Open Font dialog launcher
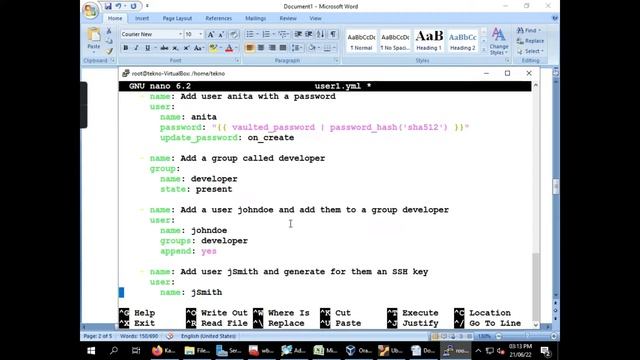This screenshot has height=360, width=640. (237, 60)
